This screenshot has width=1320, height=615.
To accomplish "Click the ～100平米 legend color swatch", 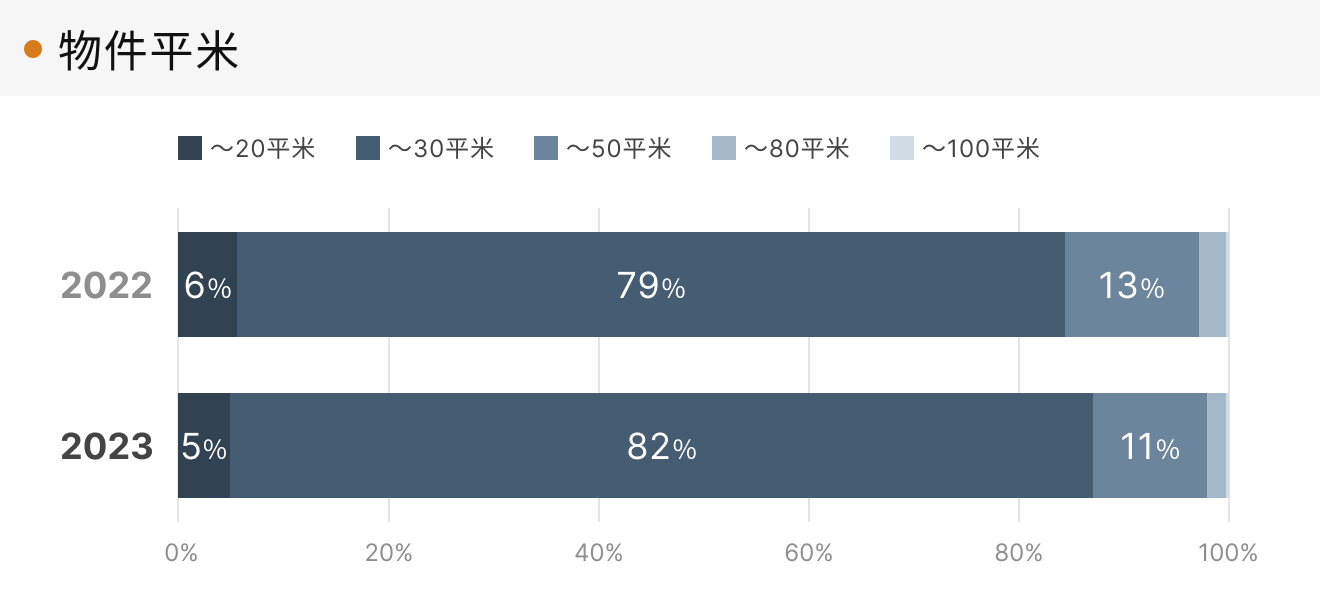I will 902,148.
